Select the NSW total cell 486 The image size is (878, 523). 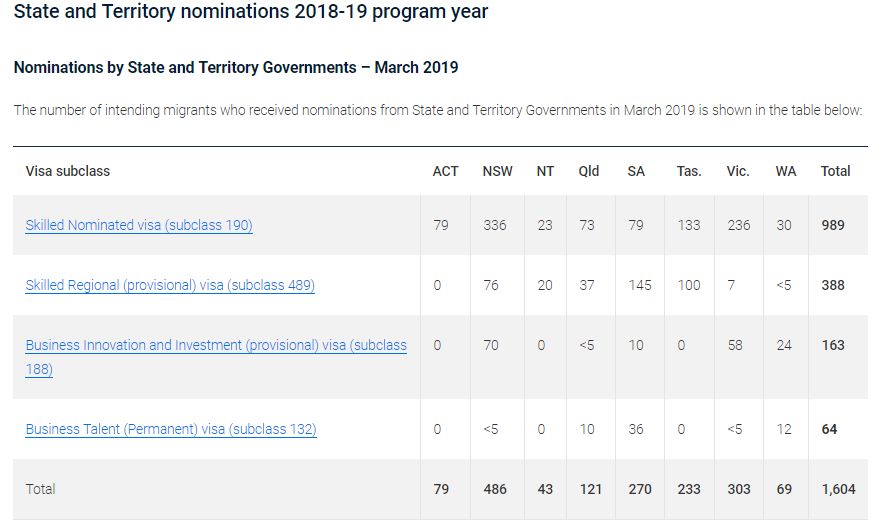coord(495,489)
